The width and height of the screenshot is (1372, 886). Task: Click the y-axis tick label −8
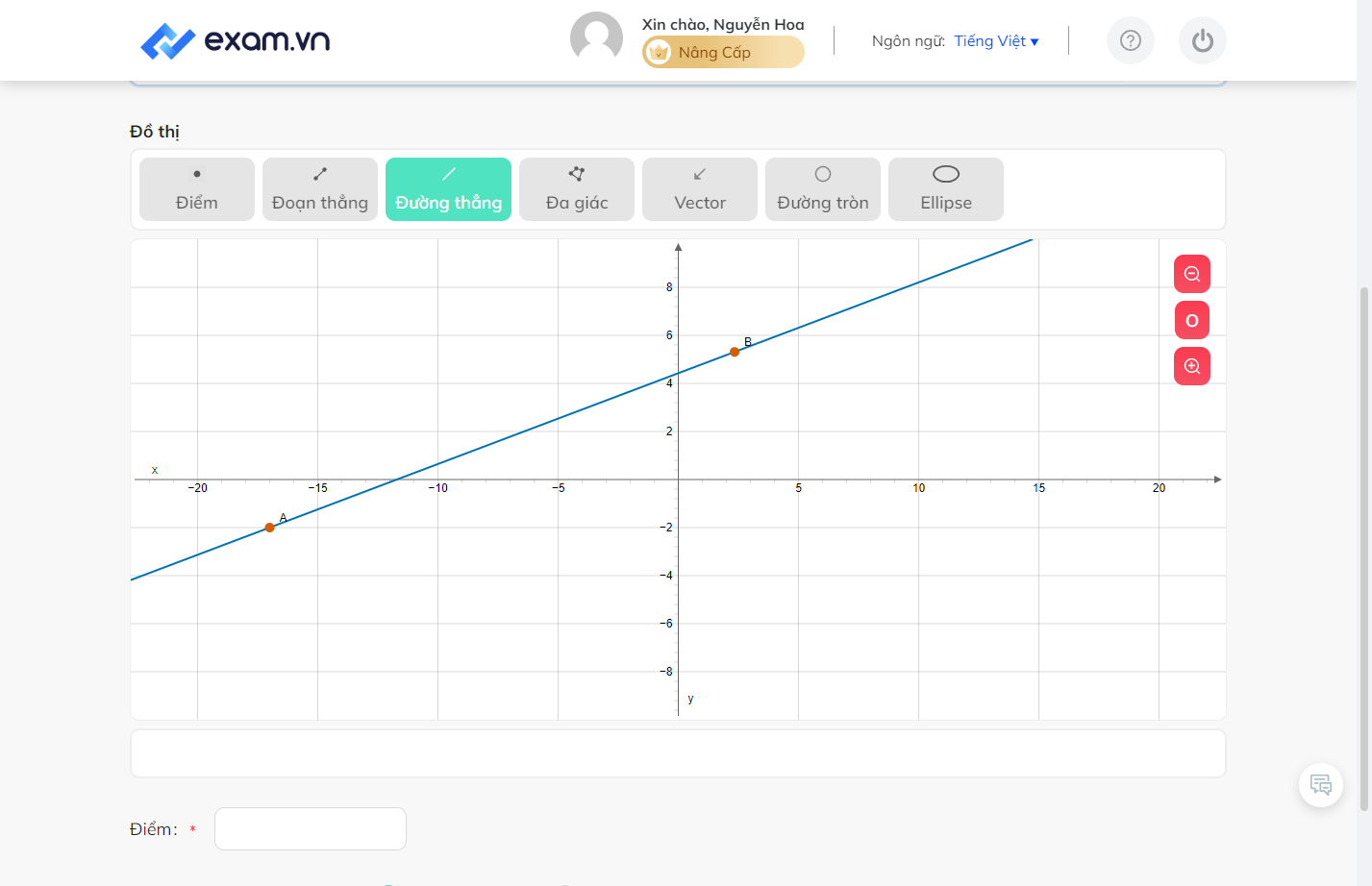coord(666,672)
